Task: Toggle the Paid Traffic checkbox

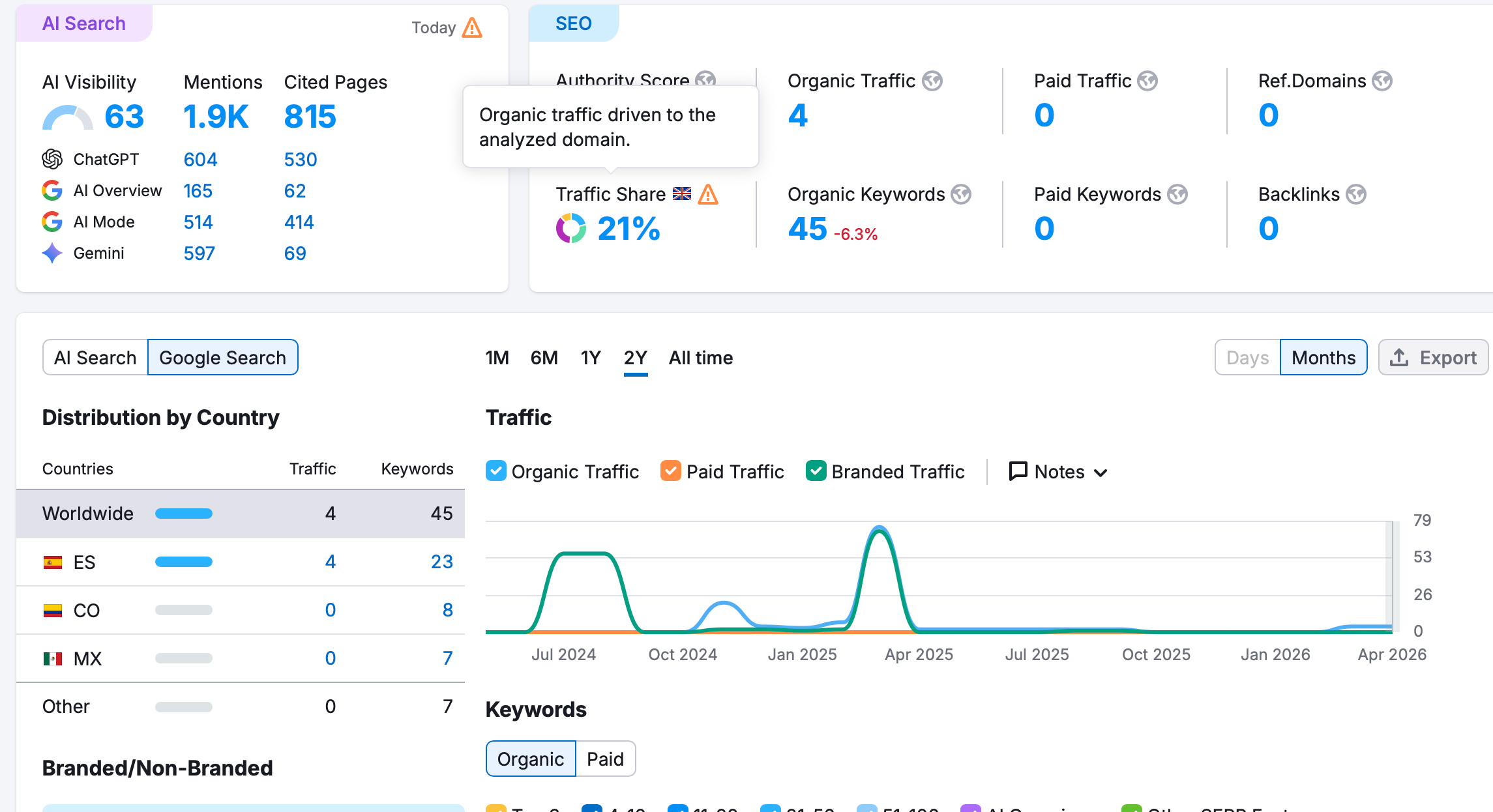Action: coord(671,471)
